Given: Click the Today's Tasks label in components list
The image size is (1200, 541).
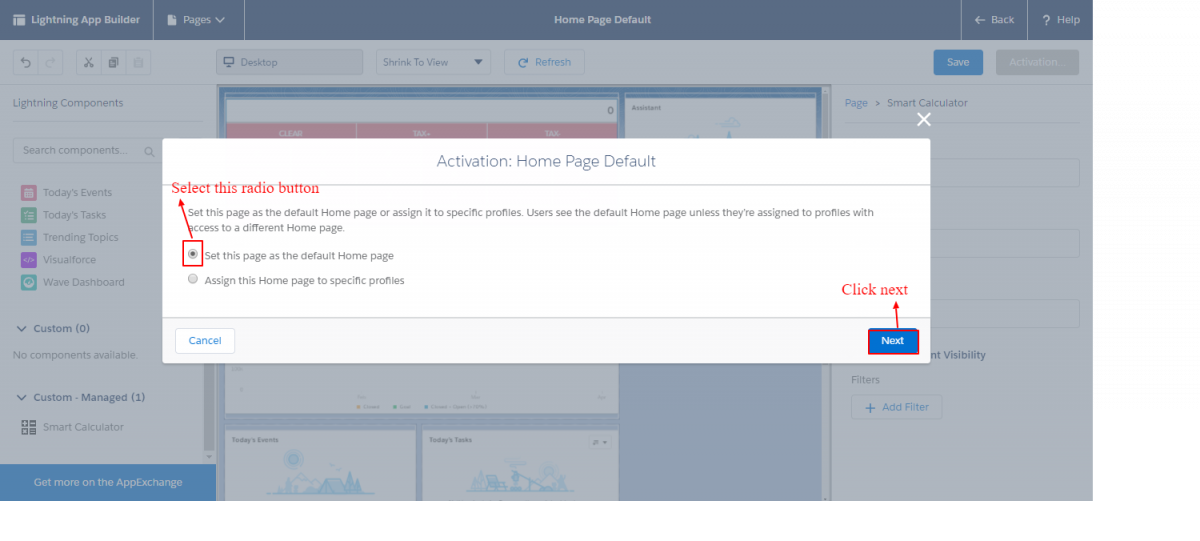Looking at the screenshot, I should tap(74, 215).
